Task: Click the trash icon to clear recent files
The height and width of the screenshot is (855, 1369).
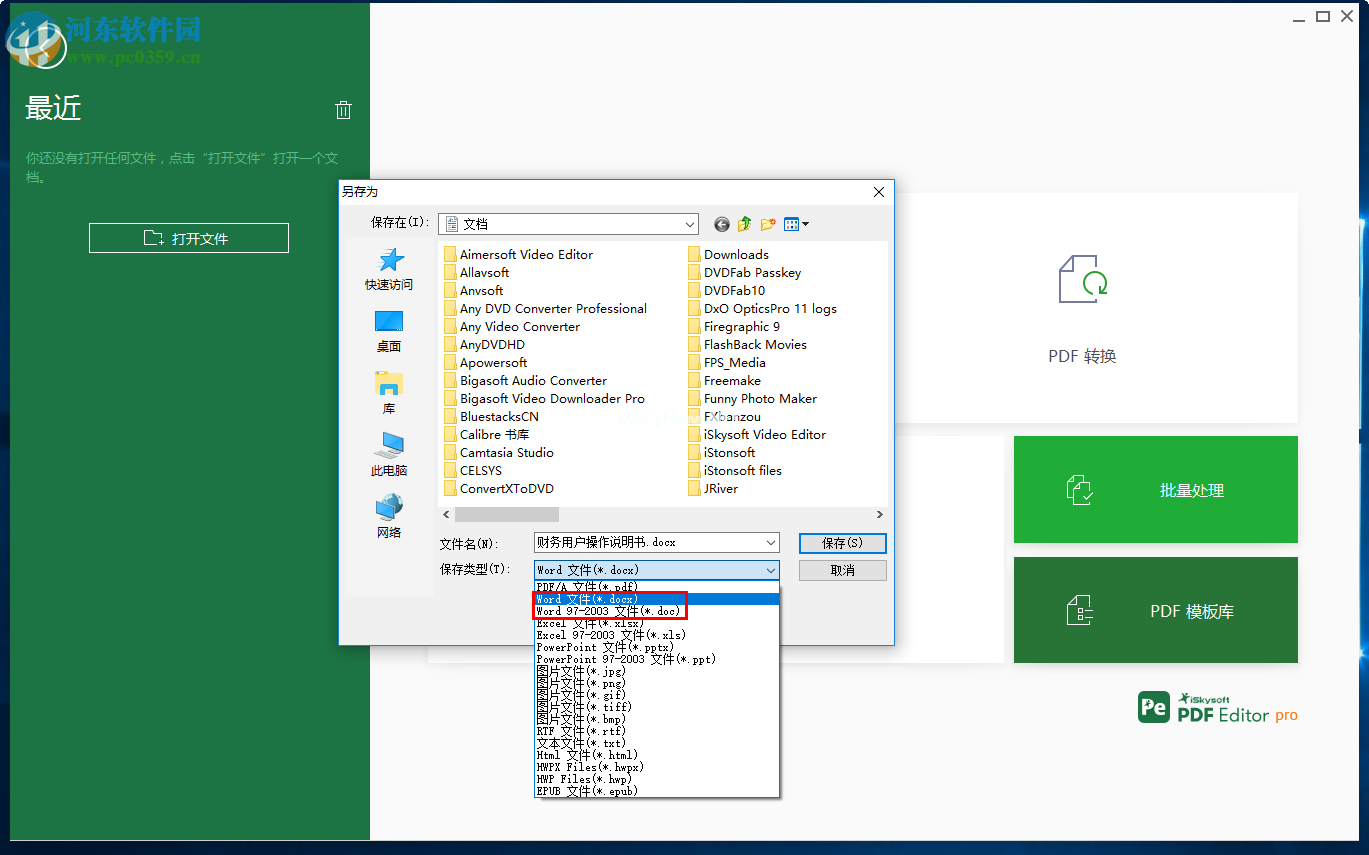Action: [x=343, y=110]
